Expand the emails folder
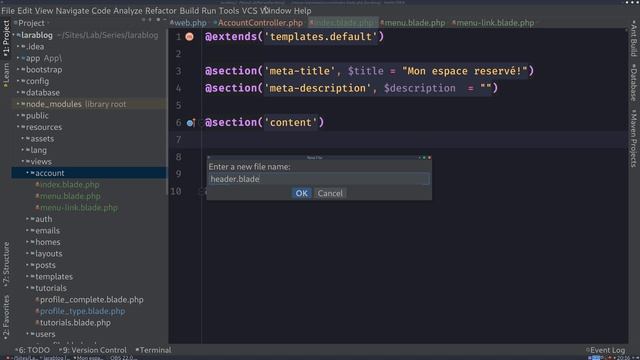The width and height of the screenshot is (640, 360). [x=27, y=231]
